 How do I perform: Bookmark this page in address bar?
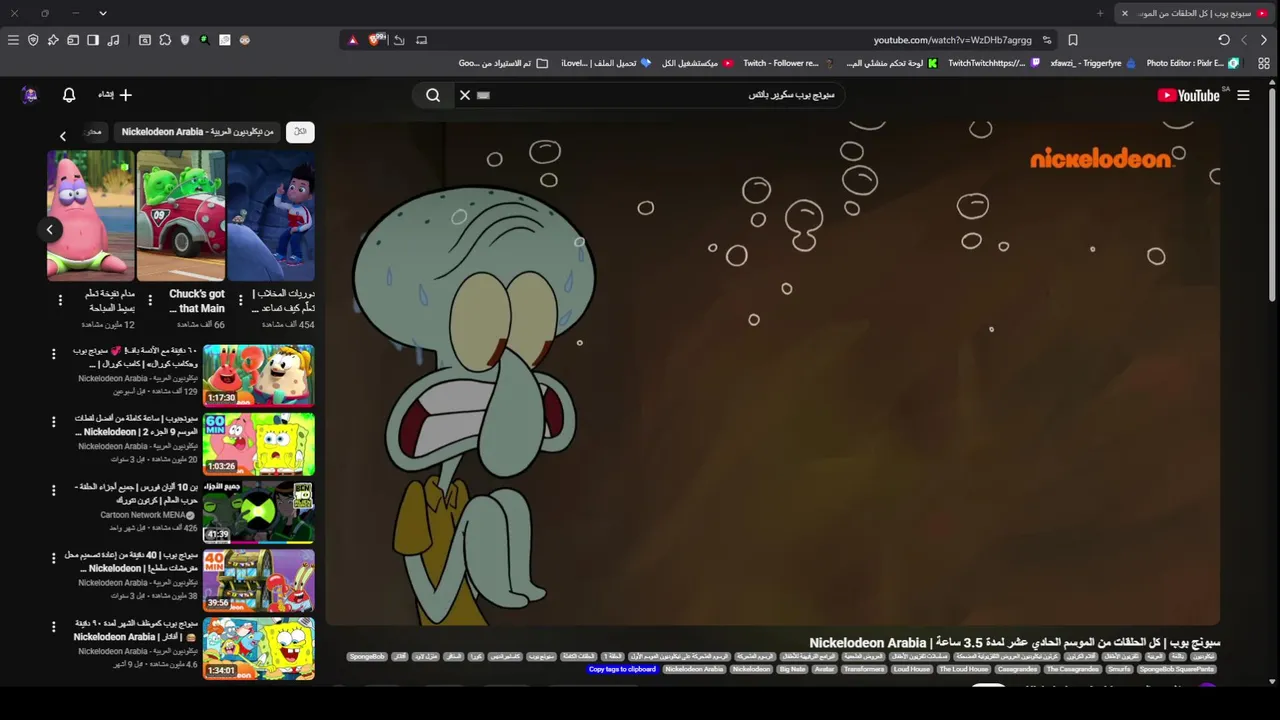pos(1073,40)
